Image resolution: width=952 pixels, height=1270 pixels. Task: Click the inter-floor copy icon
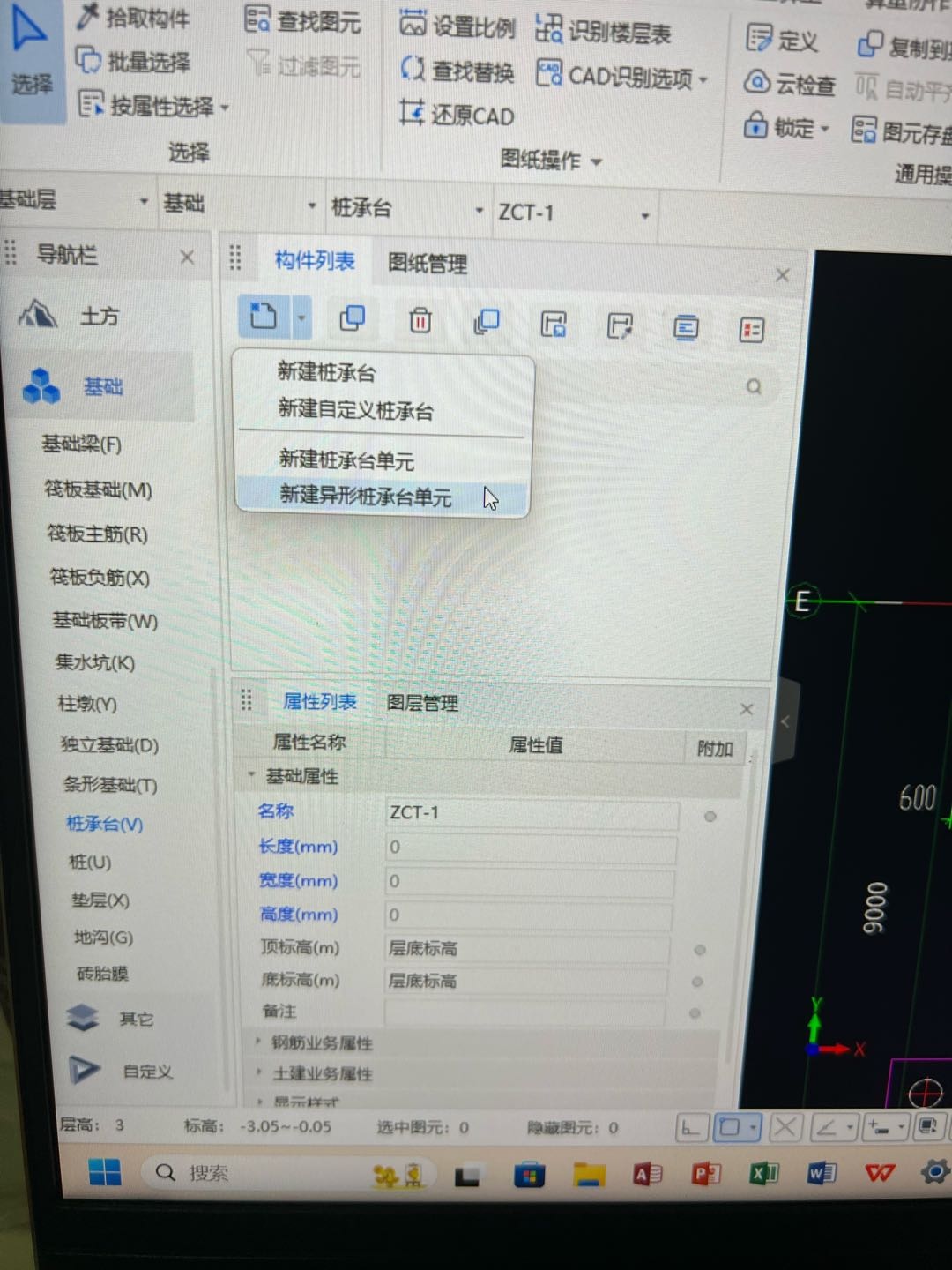(x=487, y=322)
